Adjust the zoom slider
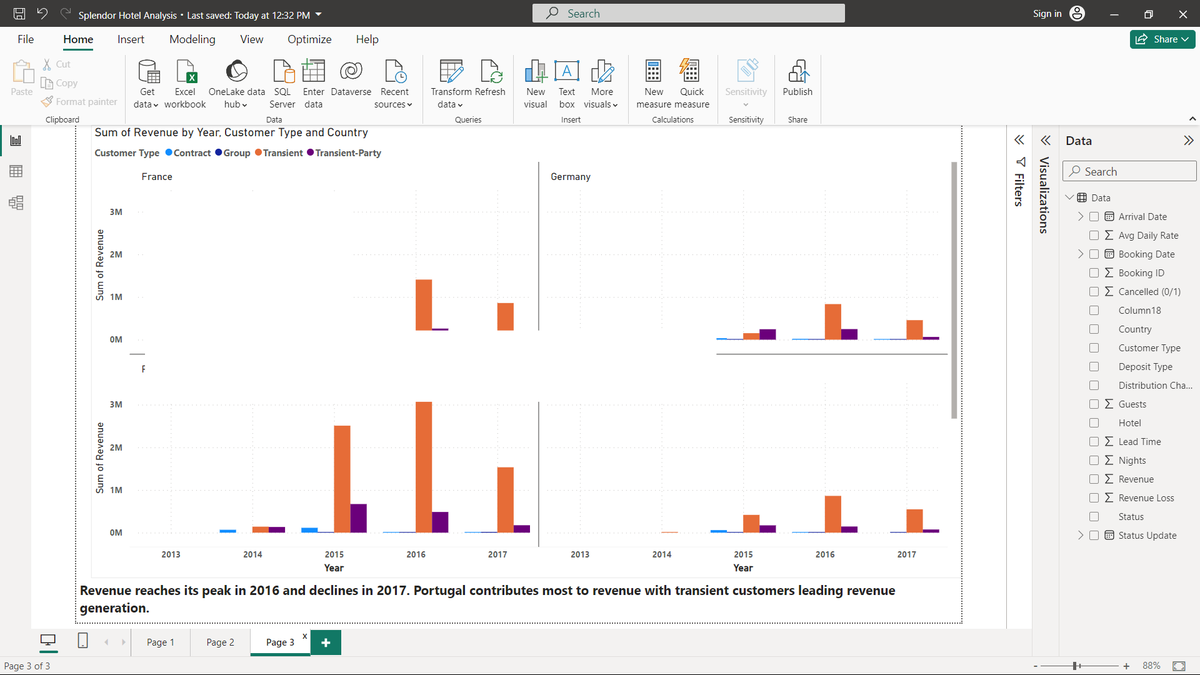Screen dimensions: 1200x675 tap(1078, 666)
